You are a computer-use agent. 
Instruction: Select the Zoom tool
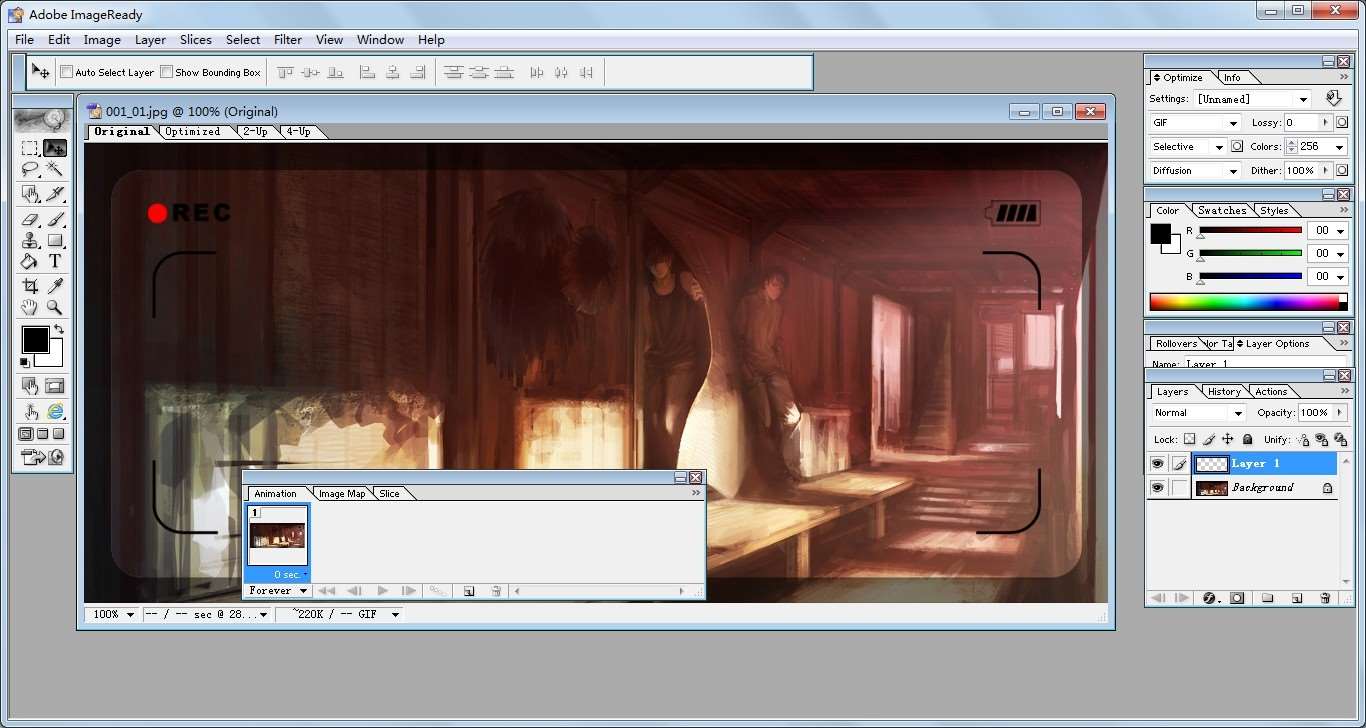[x=54, y=307]
